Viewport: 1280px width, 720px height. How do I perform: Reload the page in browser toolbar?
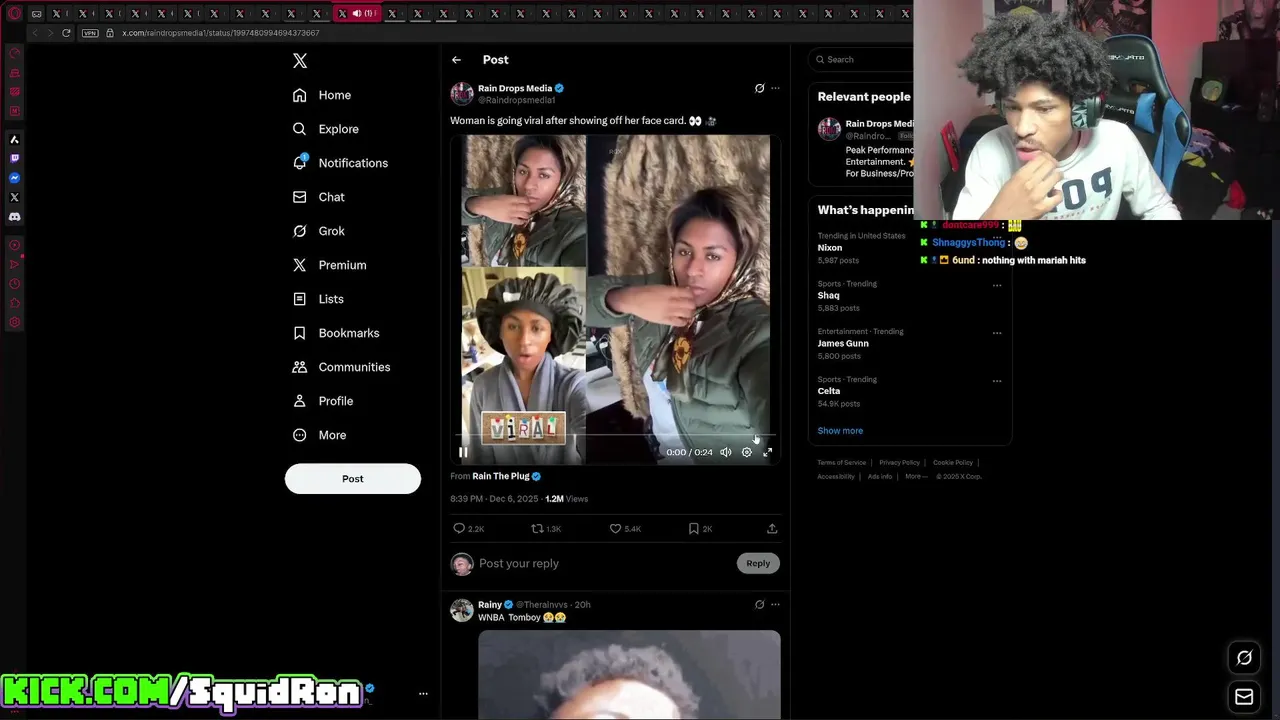tap(66, 33)
